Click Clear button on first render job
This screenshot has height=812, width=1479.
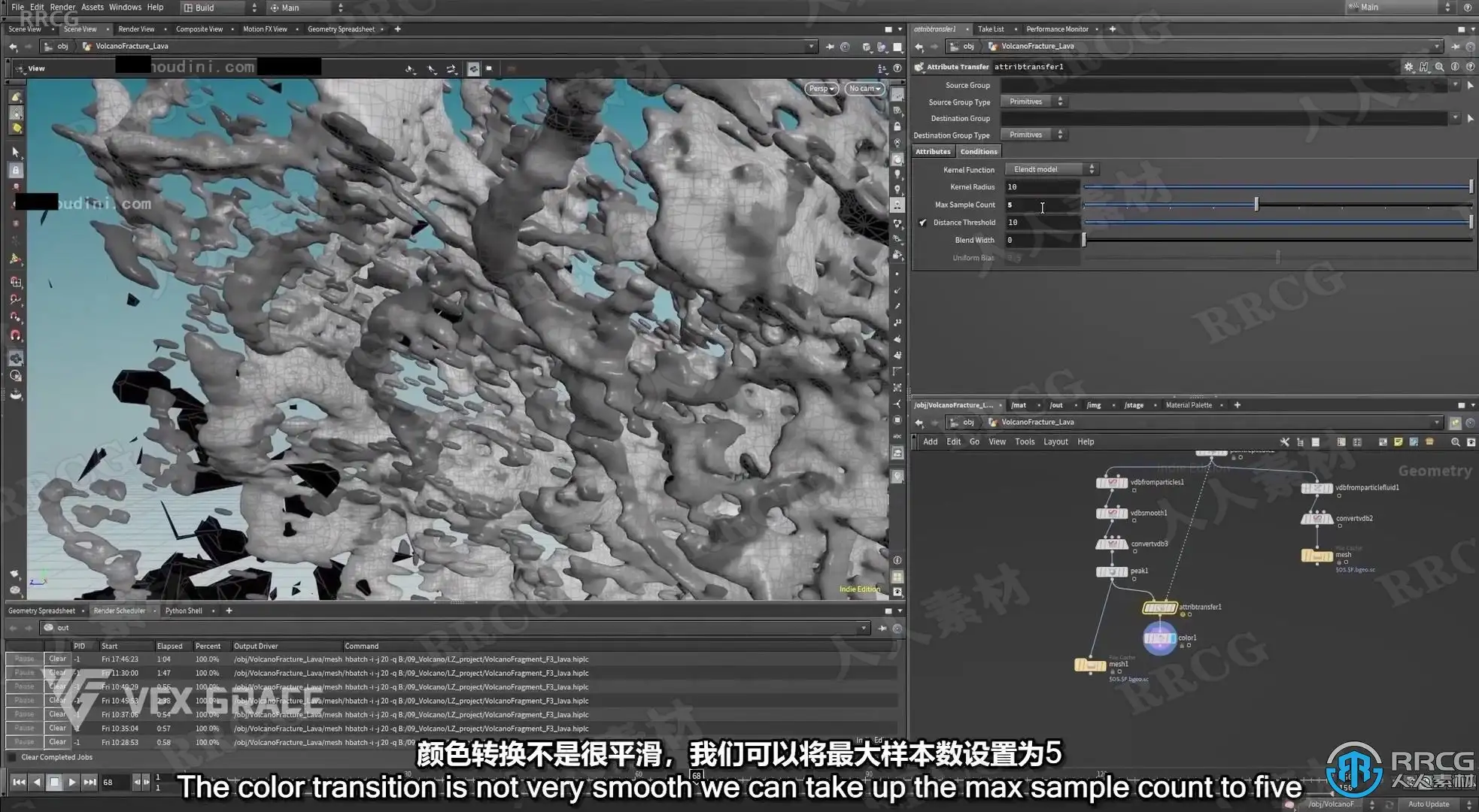click(57, 659)
